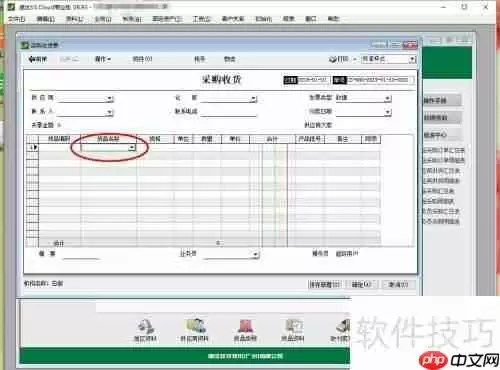This screenshot has height=370, width=500.
Task: Click the supplier data icon with two people
Action: [x=195, y=326]
